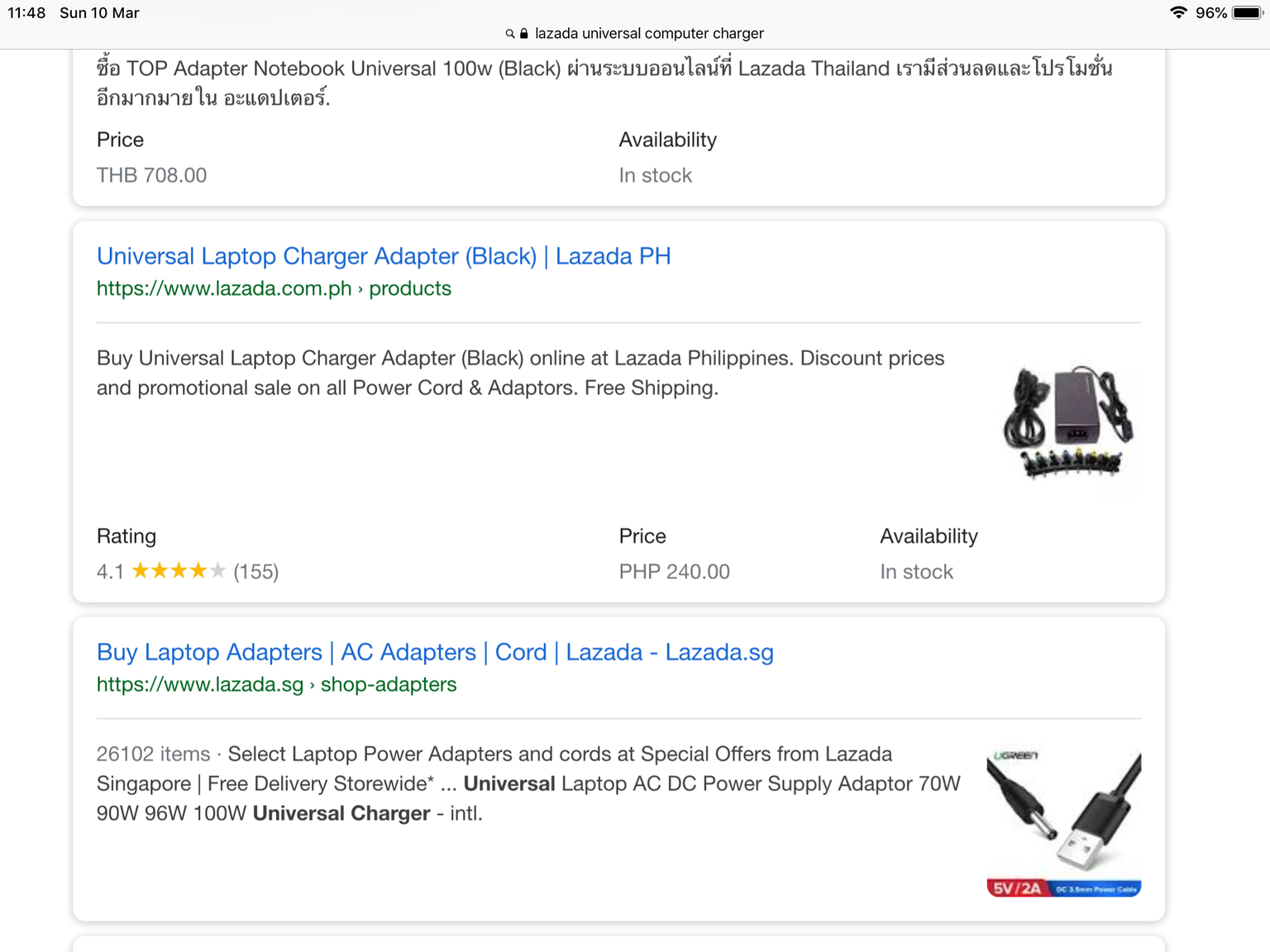The image size is (1270, 952).
Task: Tap the battery indicator icon
Action: 1248,12
